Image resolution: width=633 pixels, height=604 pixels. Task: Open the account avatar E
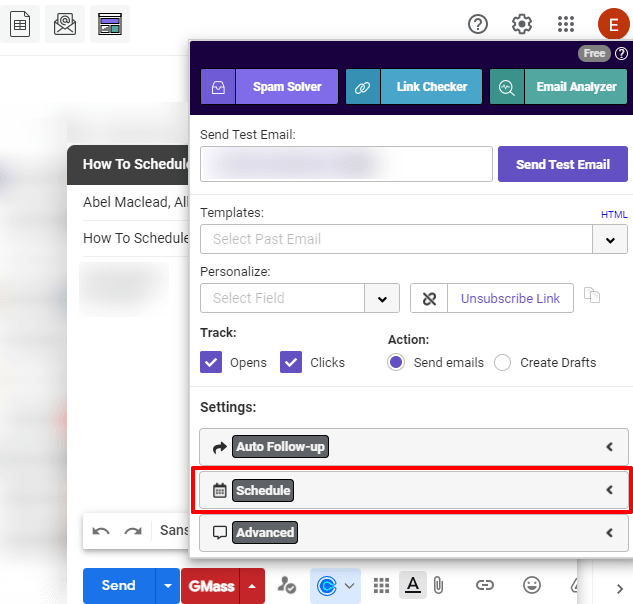(614, 24)
